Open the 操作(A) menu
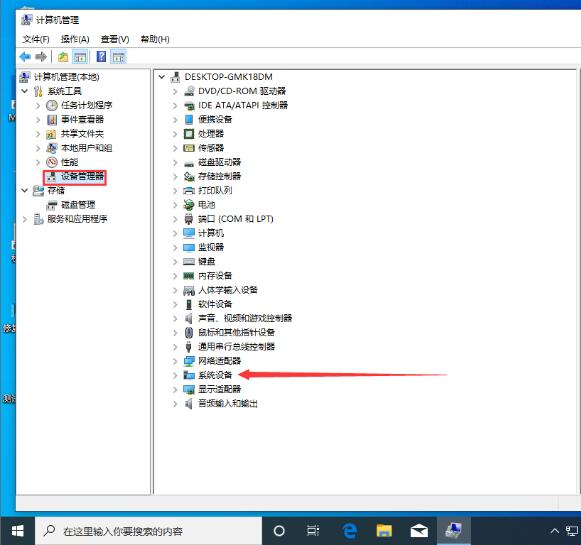The width and height of the screenshot is (581, 545). click(75, 39)
